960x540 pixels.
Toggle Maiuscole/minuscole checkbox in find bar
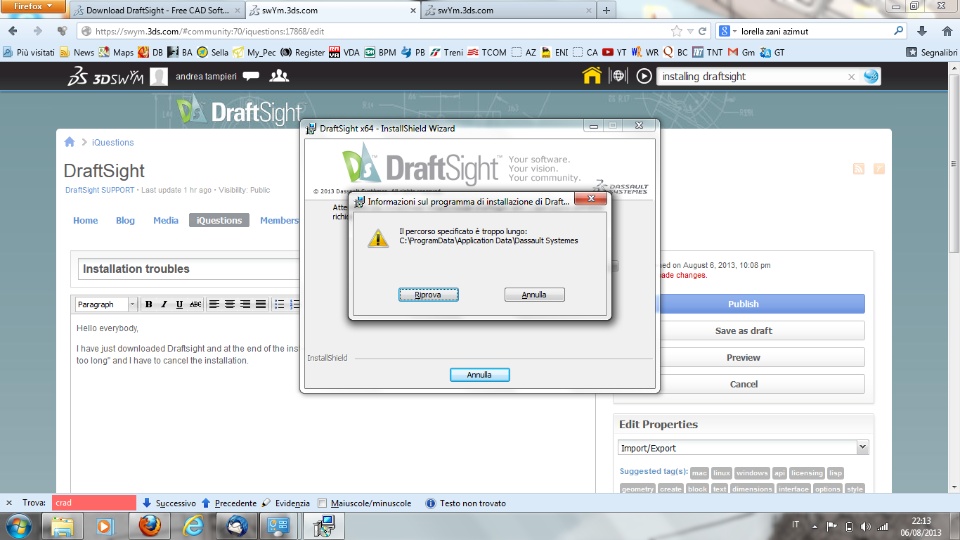click(x=323, y=503)
